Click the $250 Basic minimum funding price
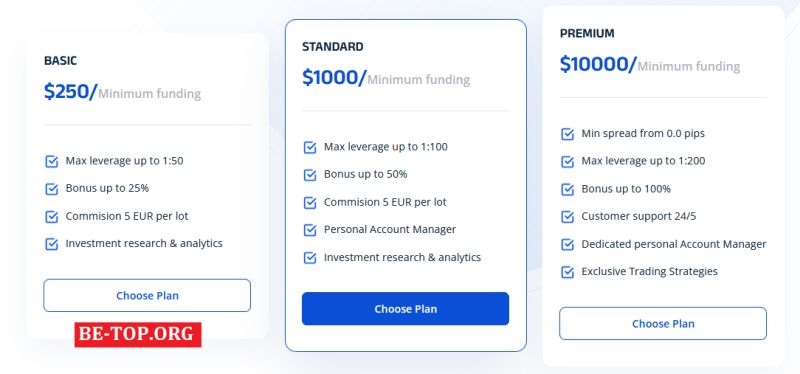Screen dimensions: 800x374 (70, 91)
